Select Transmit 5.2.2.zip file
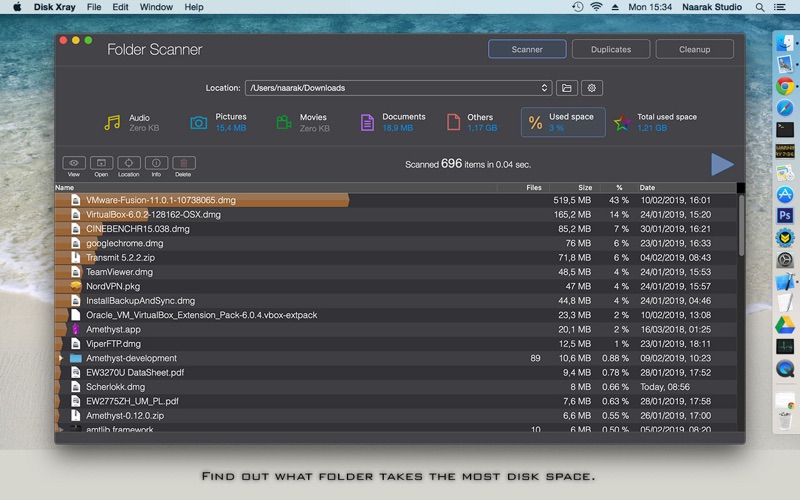Viewport: 800px width, 500px height. (x=395, y=258)
